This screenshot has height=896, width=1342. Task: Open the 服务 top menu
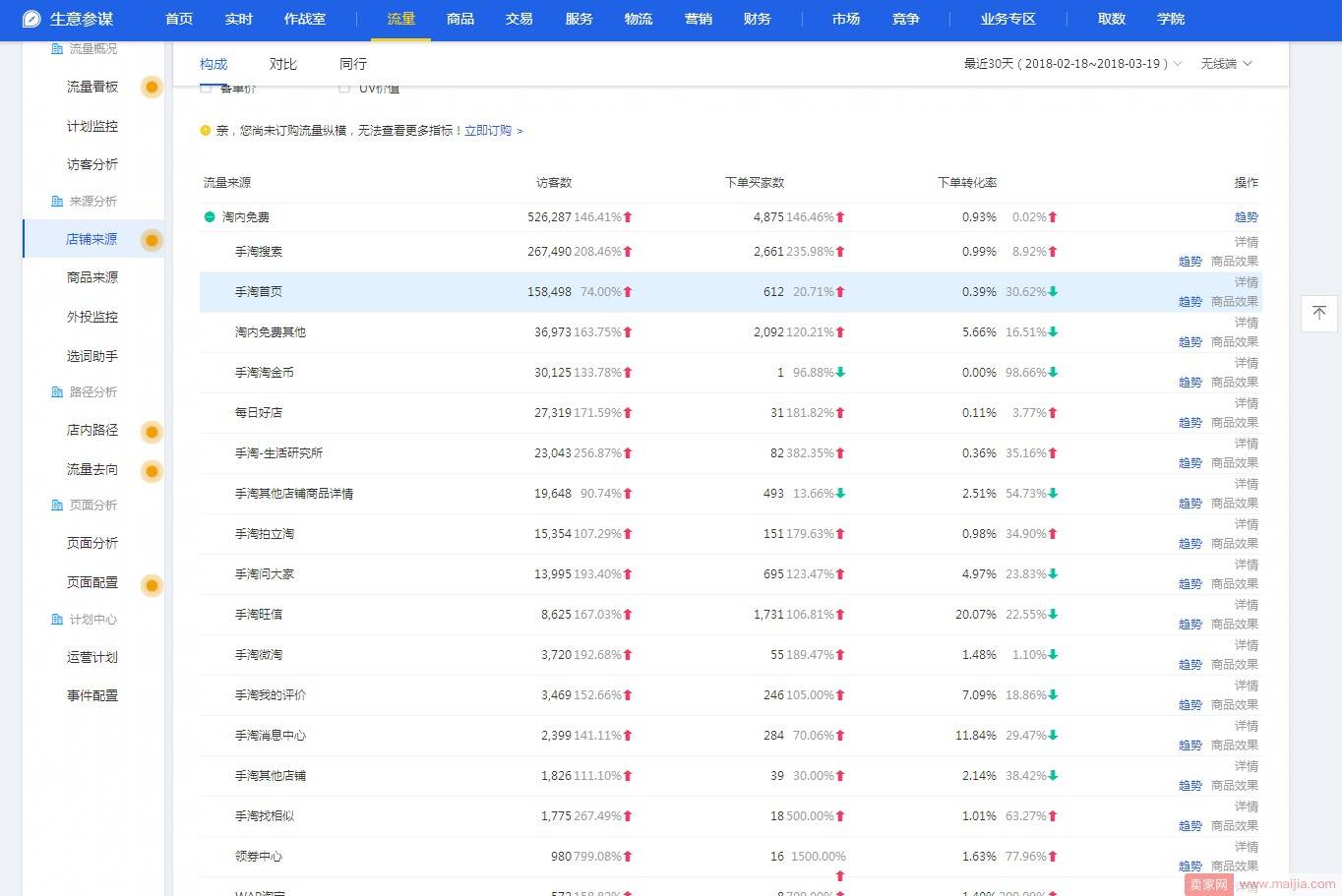click(x=579, y=19)
